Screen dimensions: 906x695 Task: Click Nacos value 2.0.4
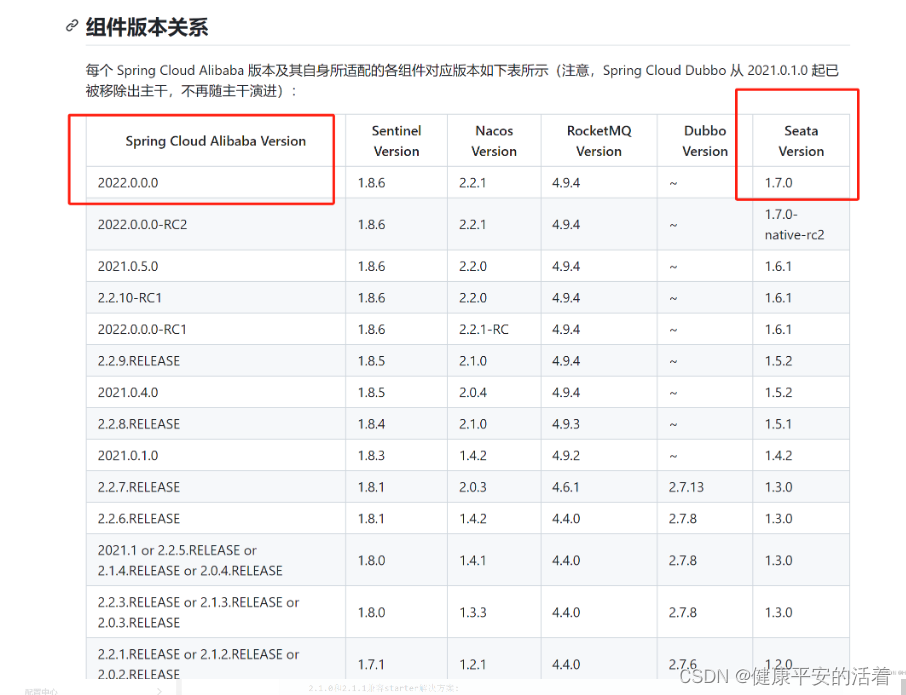473,392
